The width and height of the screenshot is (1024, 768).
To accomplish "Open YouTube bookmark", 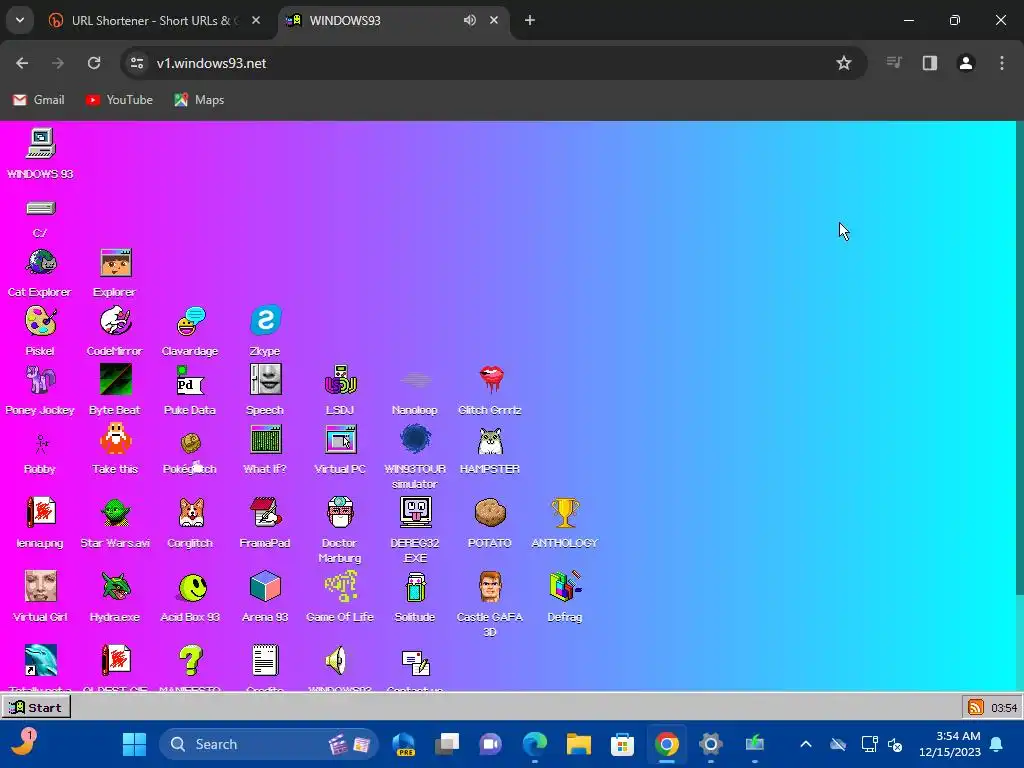I will [120, 100].
